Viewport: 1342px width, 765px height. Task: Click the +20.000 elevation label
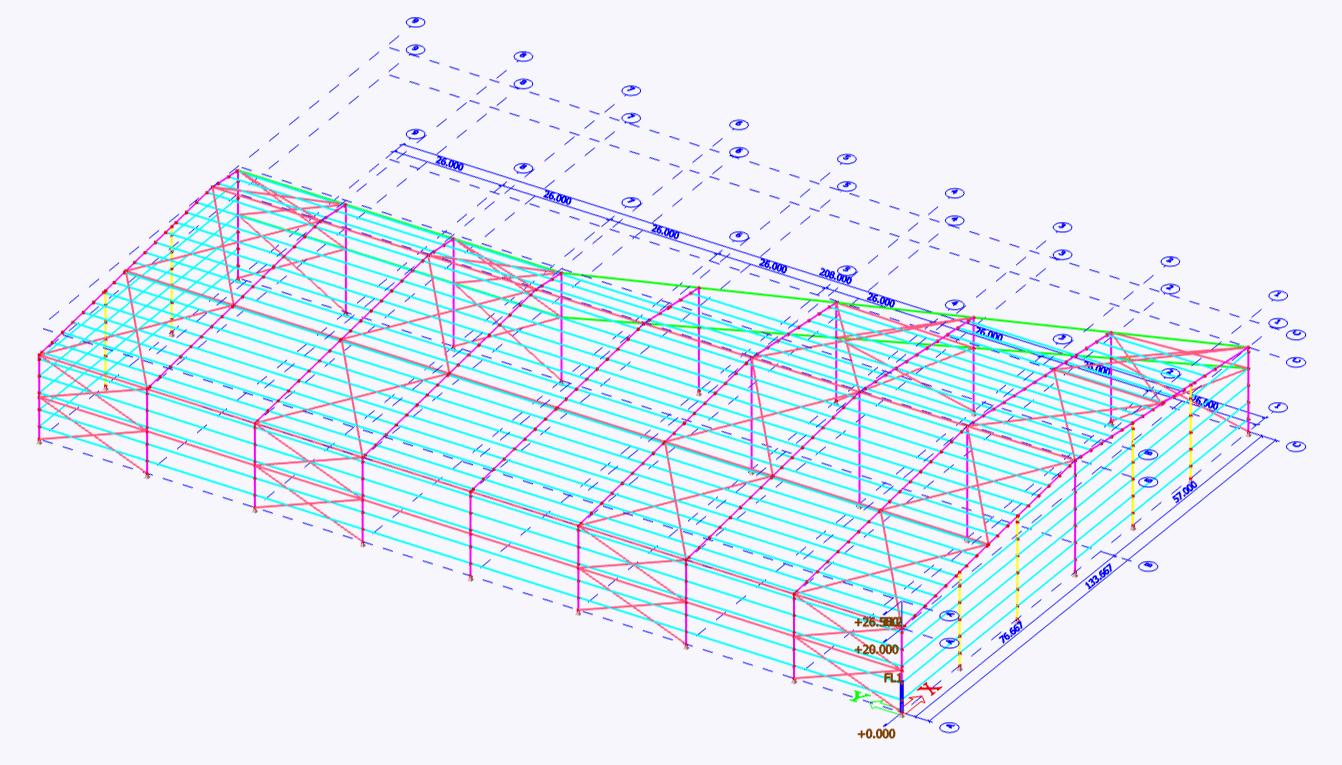pos(876,650)
